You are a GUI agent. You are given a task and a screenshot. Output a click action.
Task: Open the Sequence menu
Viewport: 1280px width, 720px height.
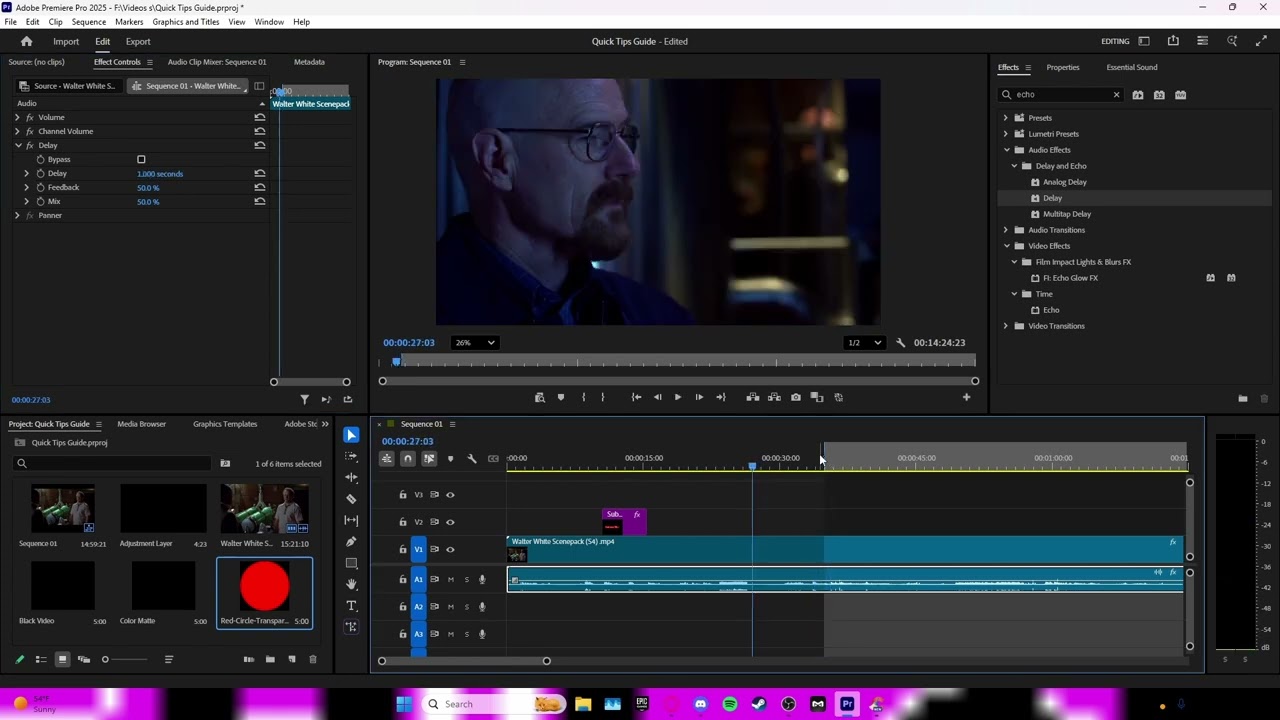tap(89, 21)
